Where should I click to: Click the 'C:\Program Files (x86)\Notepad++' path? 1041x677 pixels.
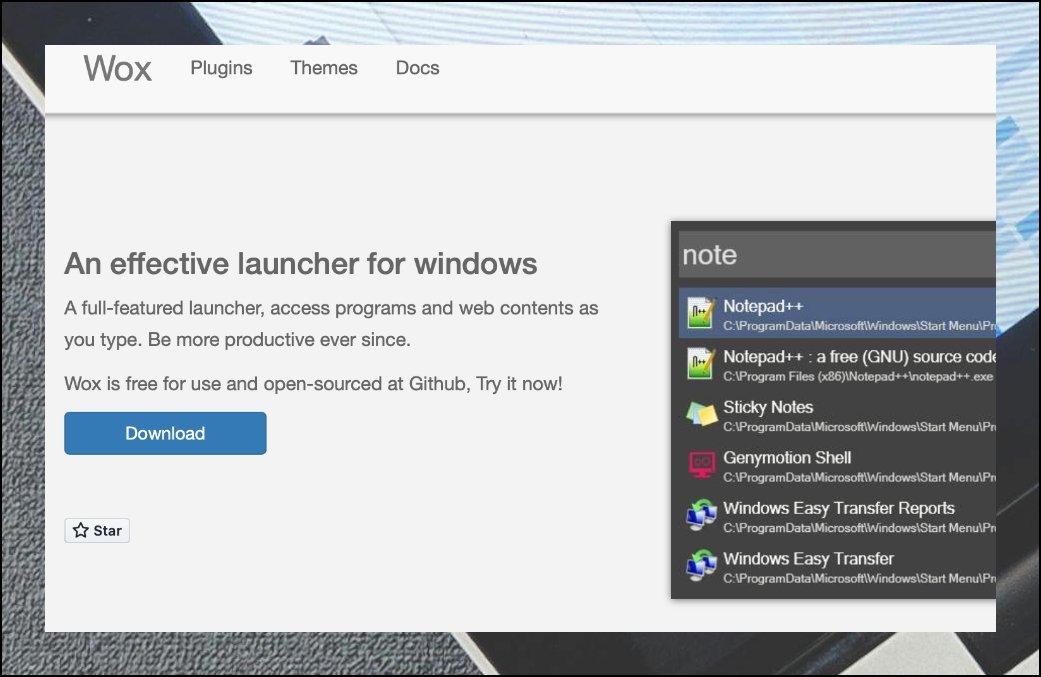tap(858, 376)
